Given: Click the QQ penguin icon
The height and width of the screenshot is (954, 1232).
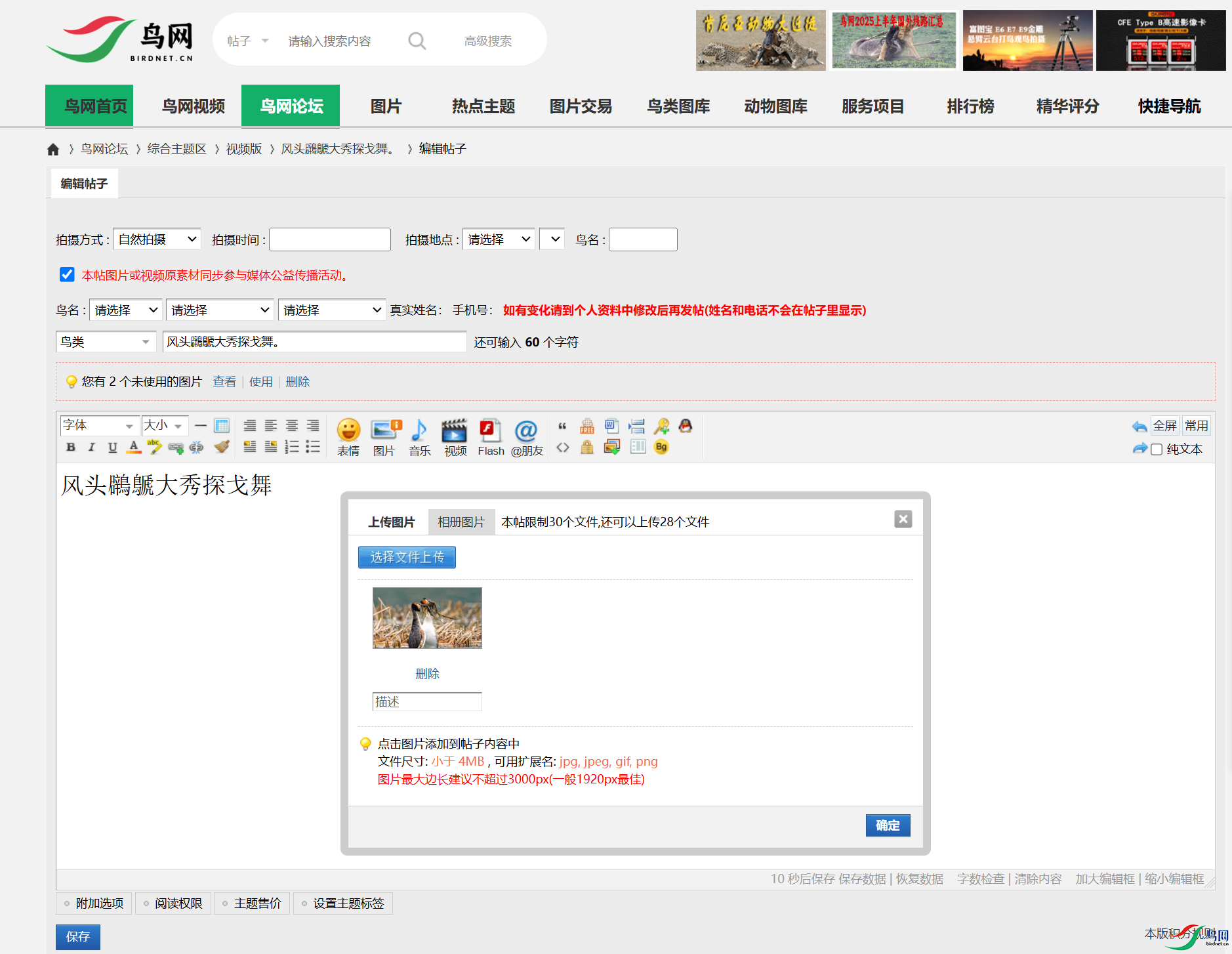Looking at the screenshot, I should [686, 426].
